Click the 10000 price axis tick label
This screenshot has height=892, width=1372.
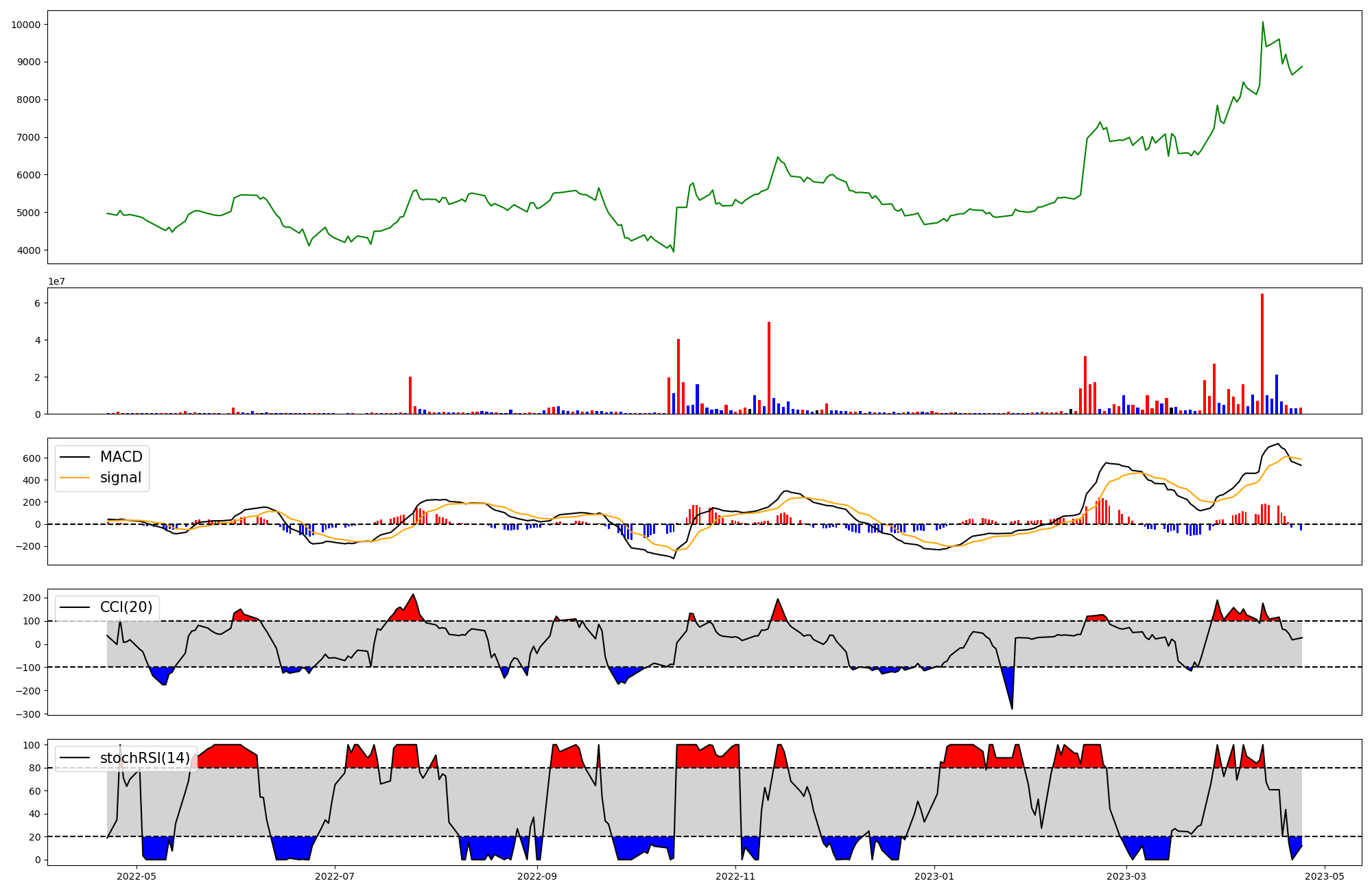pyautogui.click(x=25, y=25)
